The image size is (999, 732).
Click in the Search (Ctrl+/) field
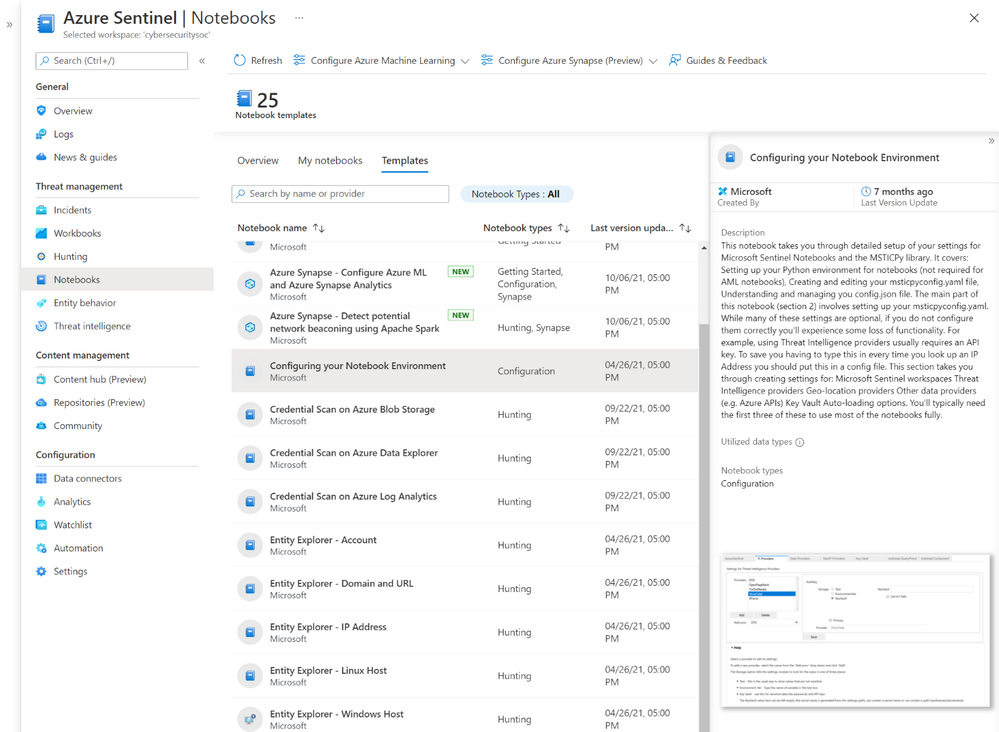[111, 61]
